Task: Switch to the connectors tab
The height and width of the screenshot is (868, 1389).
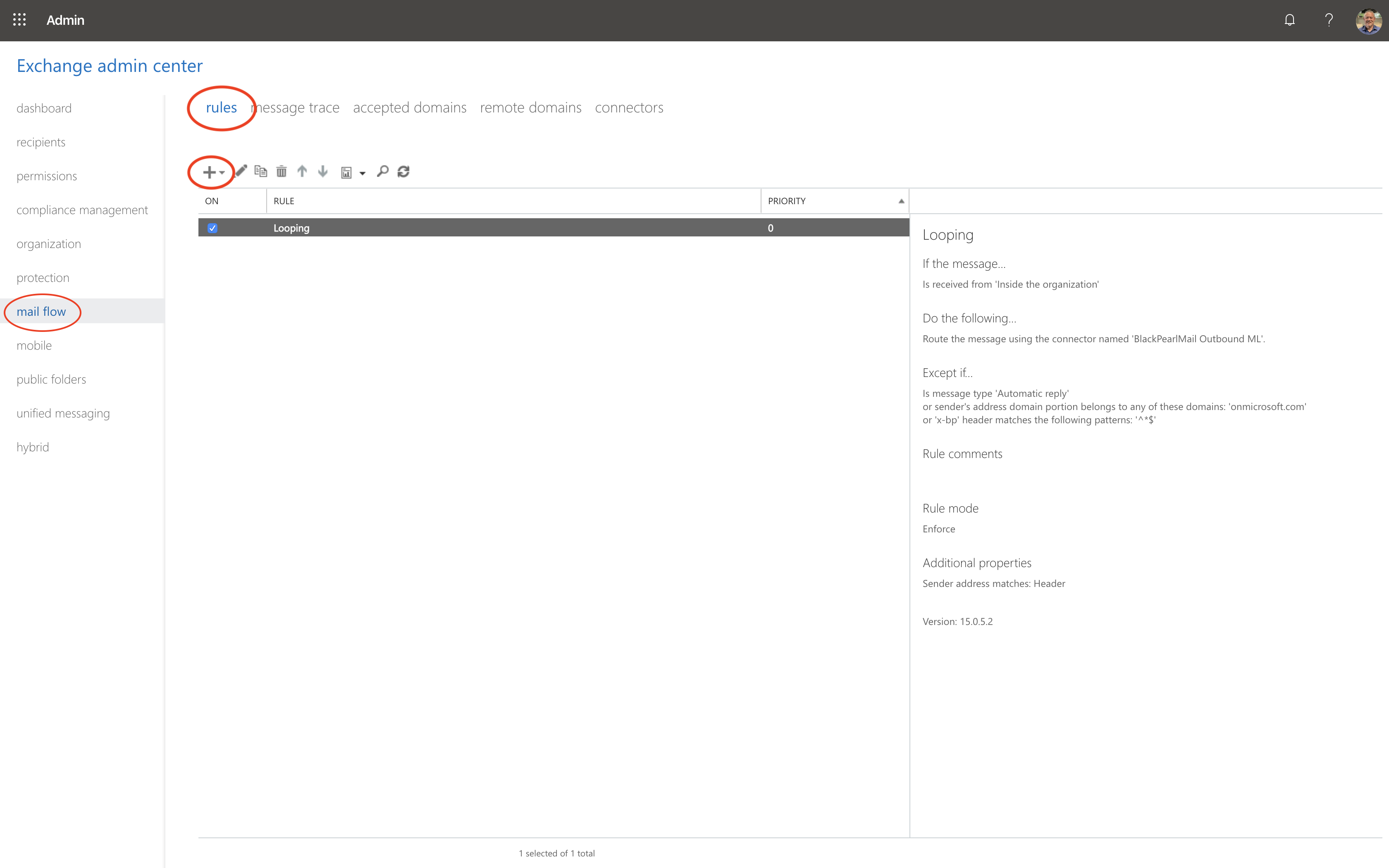Action: (x=628, y=108)
